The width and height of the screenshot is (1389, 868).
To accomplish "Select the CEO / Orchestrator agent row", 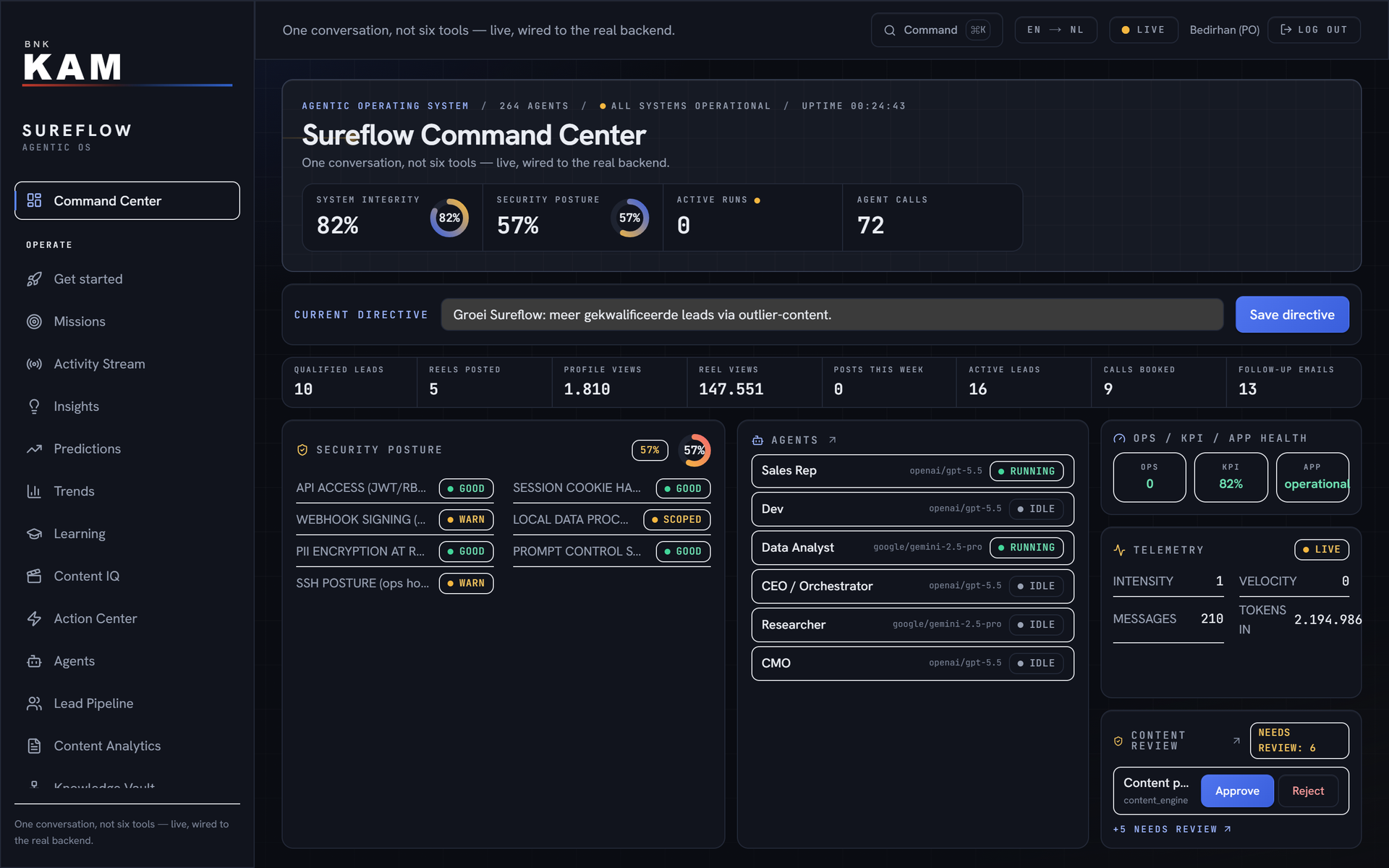I will 913,586.
